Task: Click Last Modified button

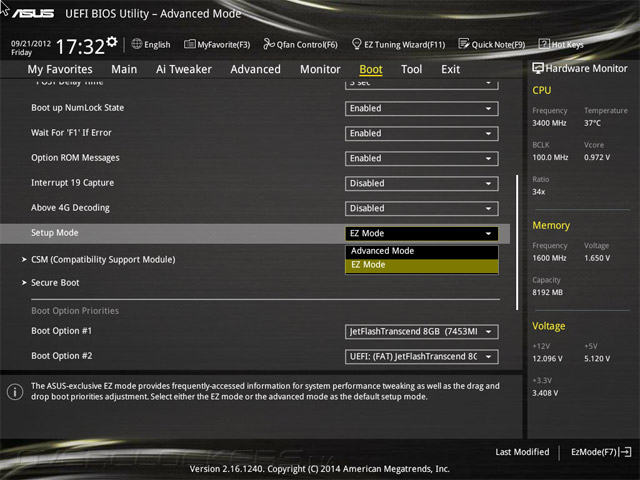Action: click(522, 452)
